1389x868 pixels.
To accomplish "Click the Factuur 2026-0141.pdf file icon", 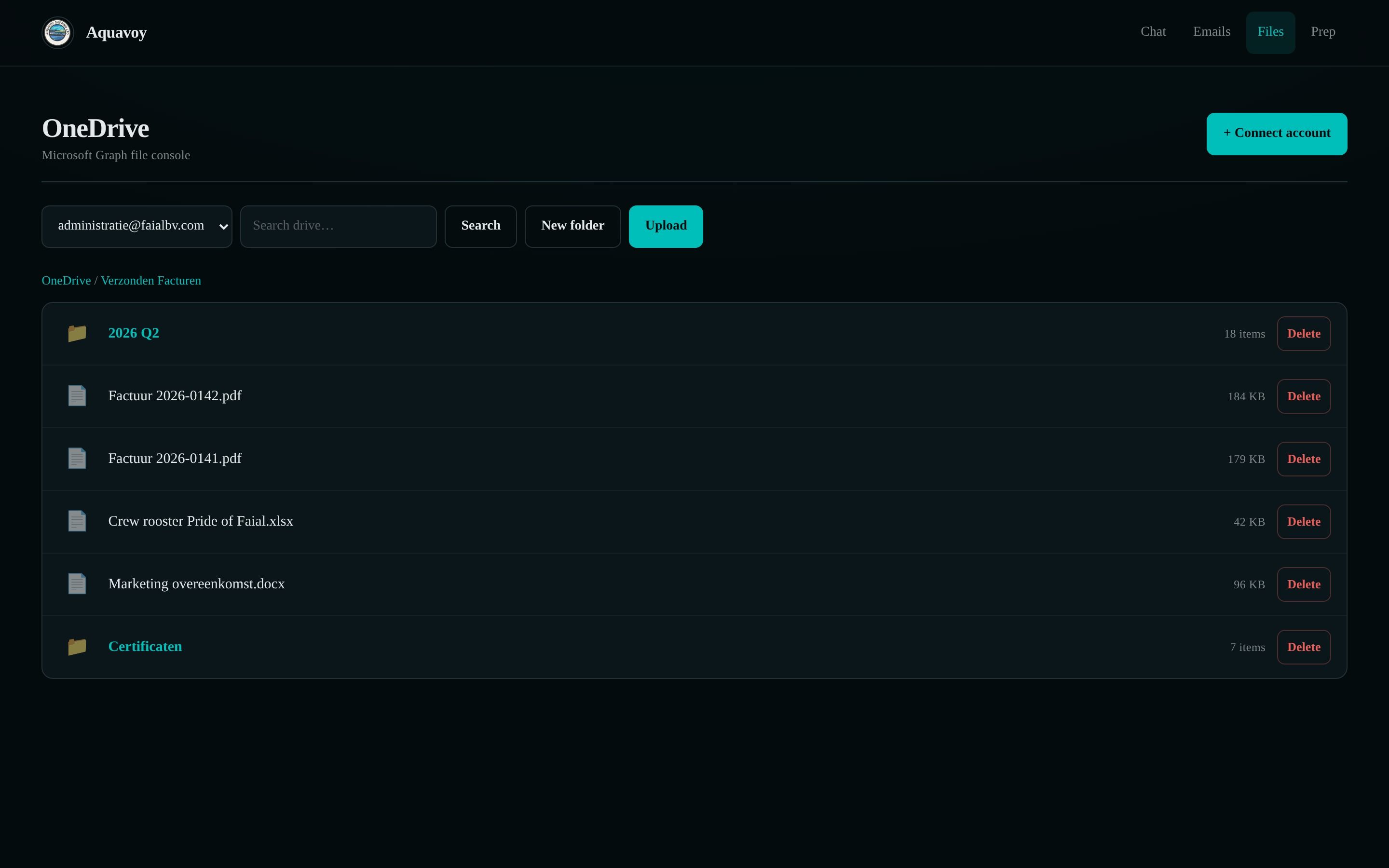I will pyautogui.click(x=77, y=459).
